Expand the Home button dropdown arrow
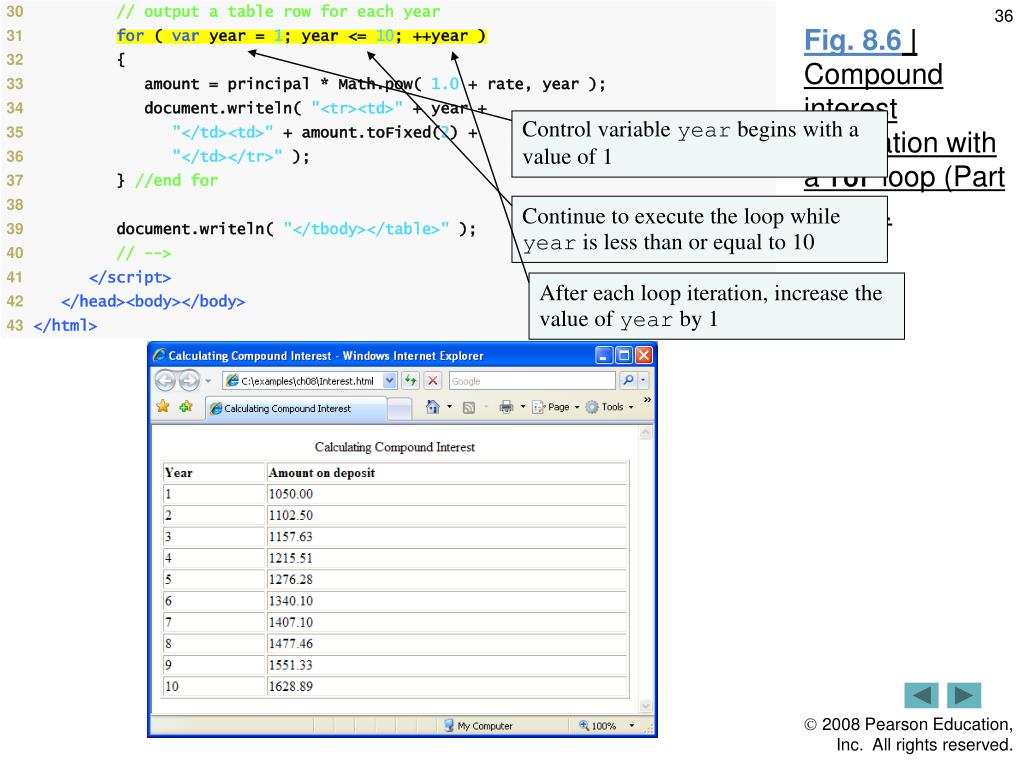1024x768 pixels. click(449, 407)
